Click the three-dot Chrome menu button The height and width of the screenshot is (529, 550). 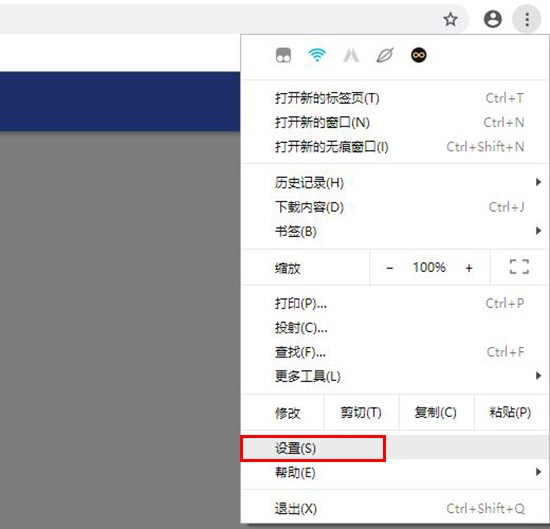(527, 20)
